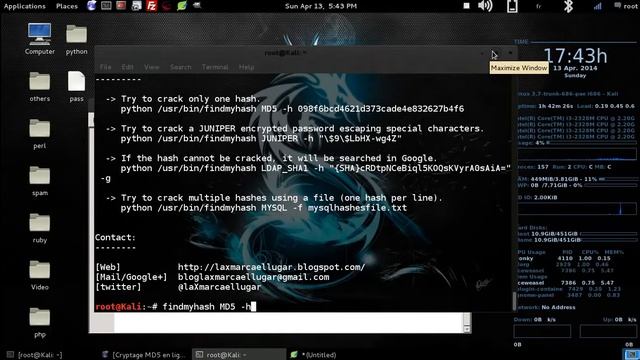Click the bloglaxmarcaellugar@gmail.com text

click(253, 277)
